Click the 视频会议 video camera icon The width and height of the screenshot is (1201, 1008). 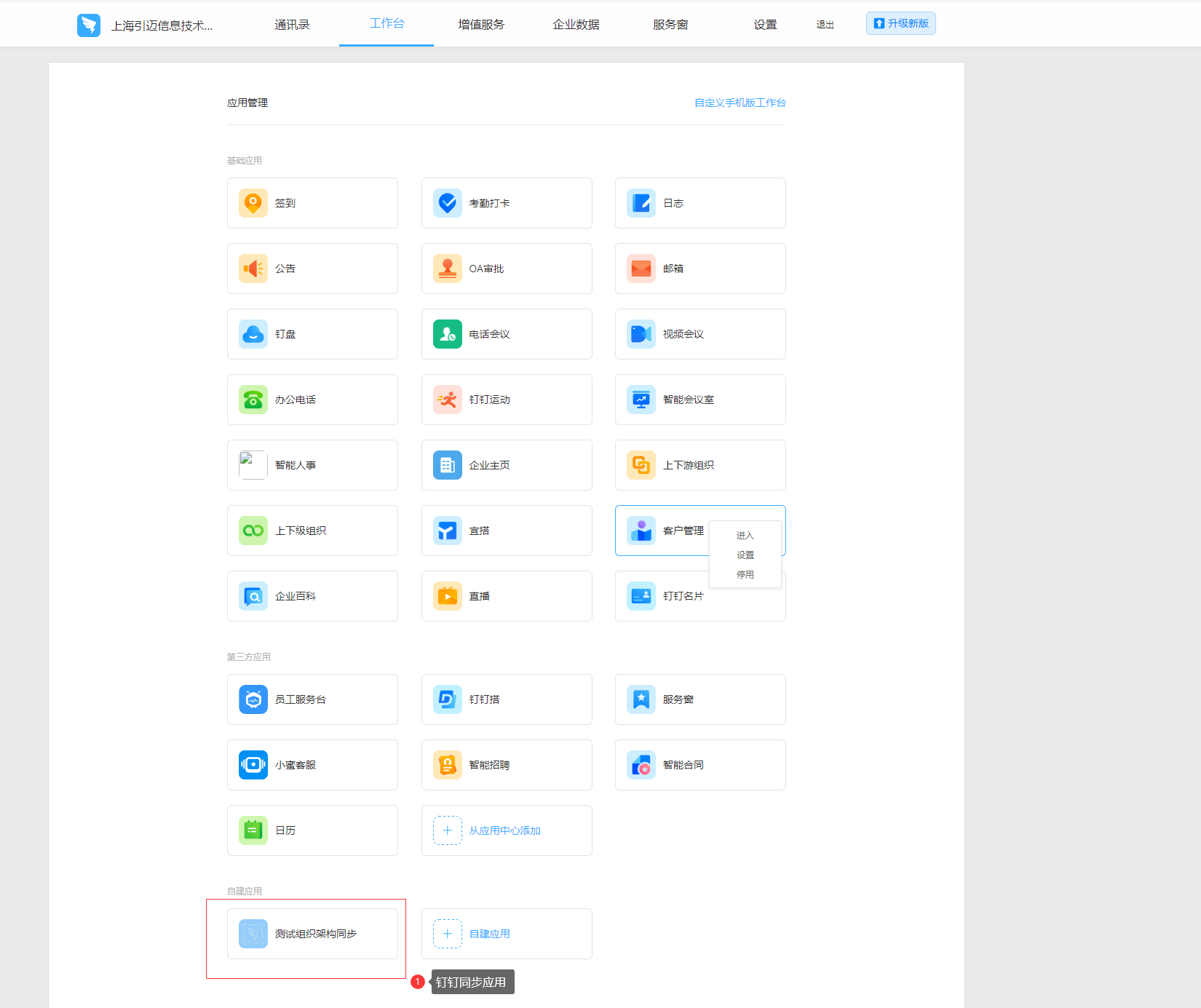click(641, 334)
